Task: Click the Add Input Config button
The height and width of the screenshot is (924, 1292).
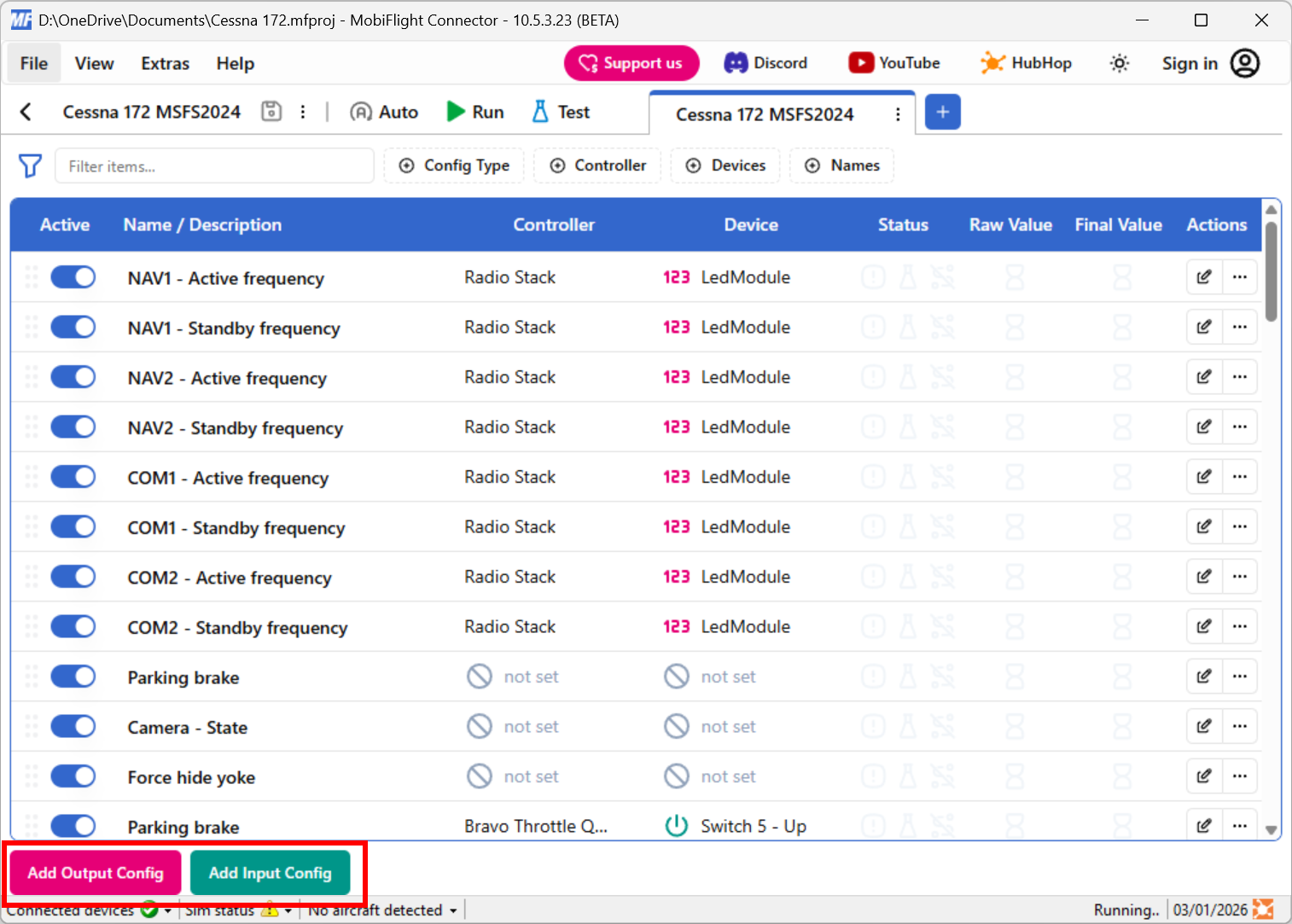Action: (x=271, y=873)
